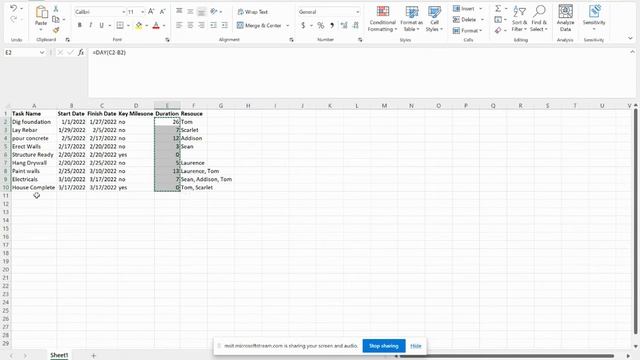
Task: Click the Name Box showing E2
Action: coord(21,52)
